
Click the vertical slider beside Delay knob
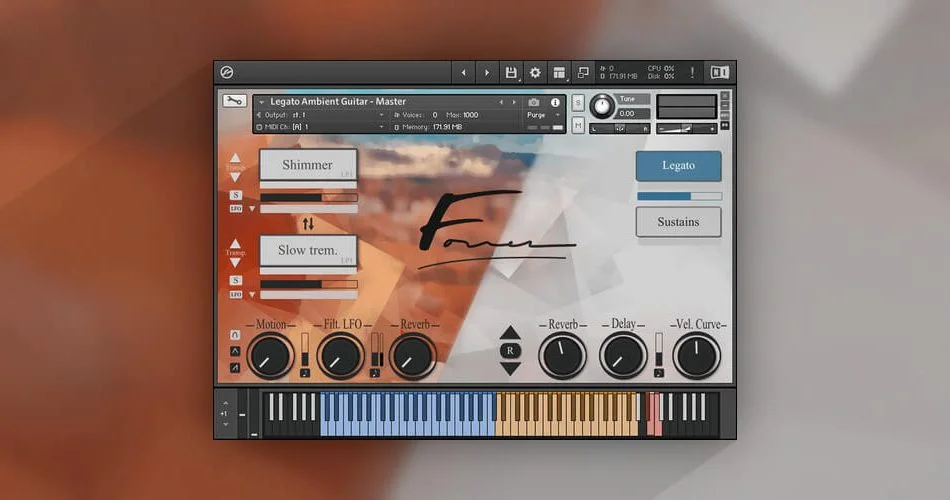(x=659, y=349)
